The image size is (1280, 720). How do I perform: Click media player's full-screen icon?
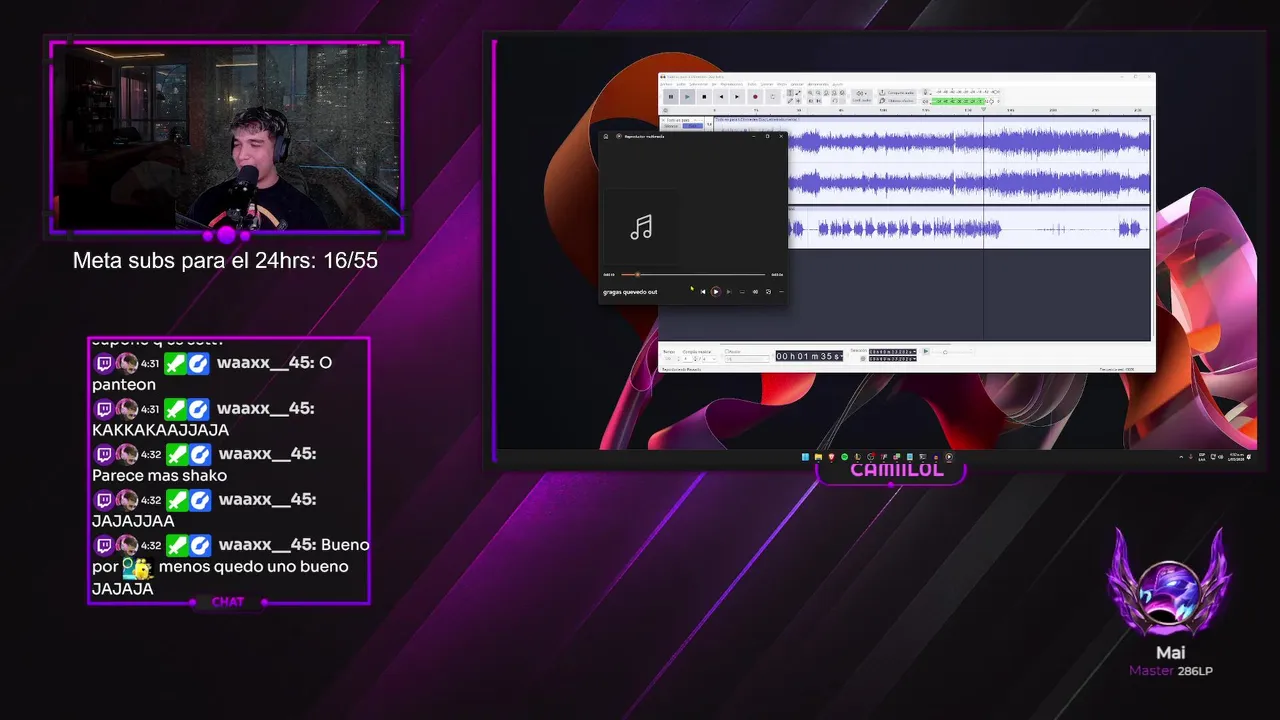tap(768, 292)
